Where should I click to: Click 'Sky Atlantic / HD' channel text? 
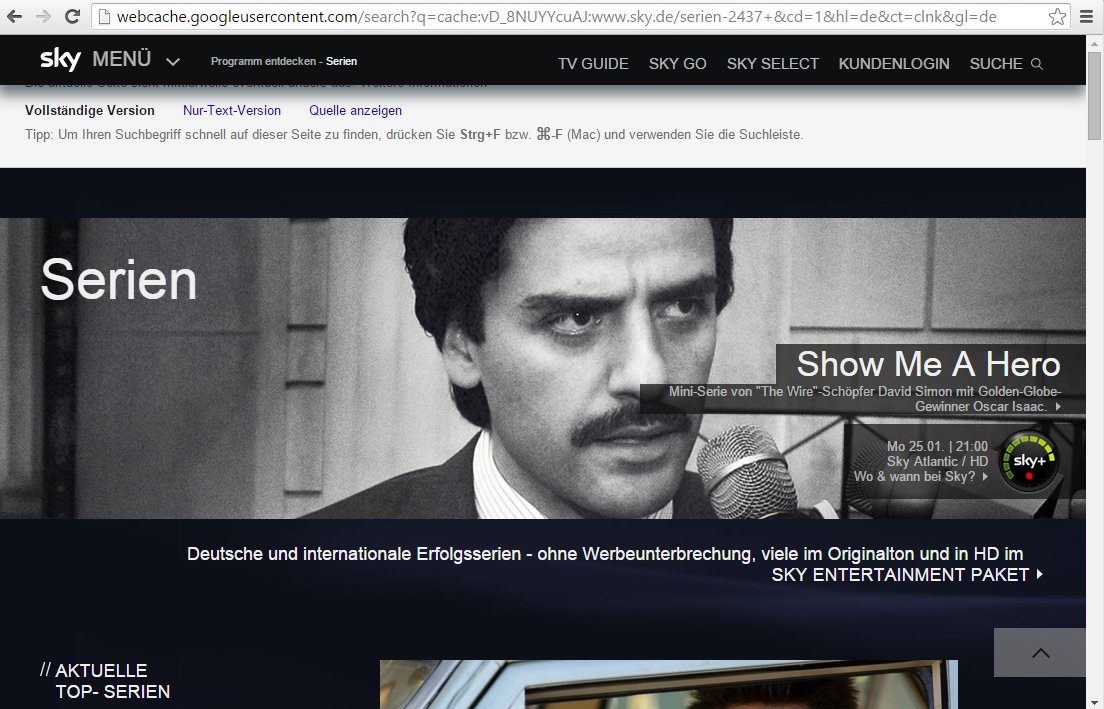(937, 461)
